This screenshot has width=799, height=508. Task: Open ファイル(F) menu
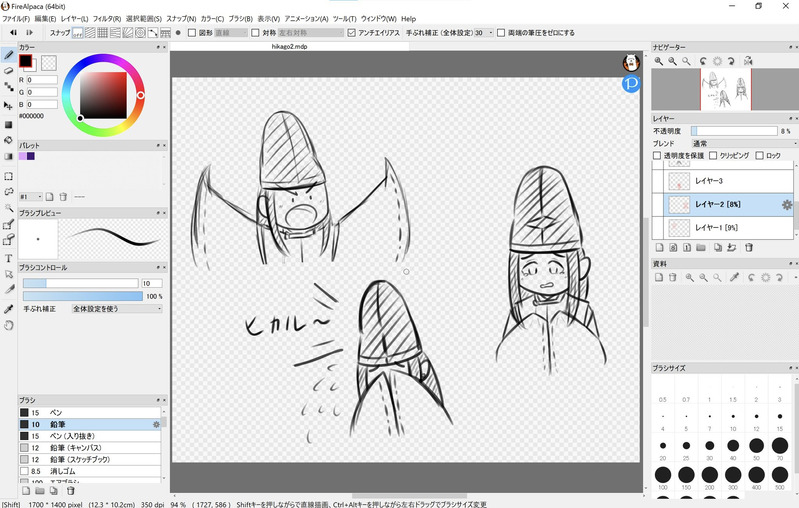pos(16,19)
